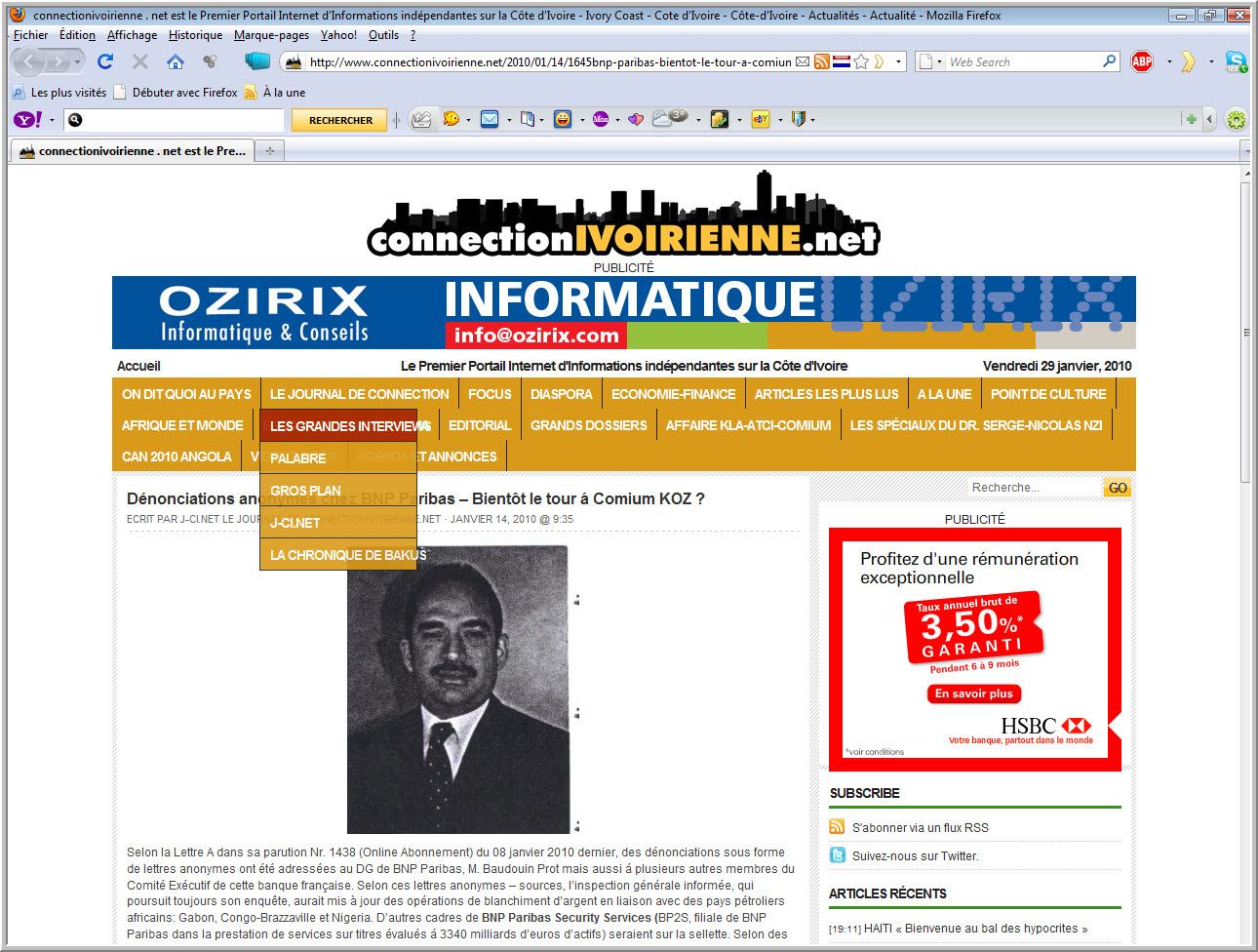The image size is (1258, 952).
Task: Open the Yahoo logo dropdown arrow
Action: (x=52, y=120)
